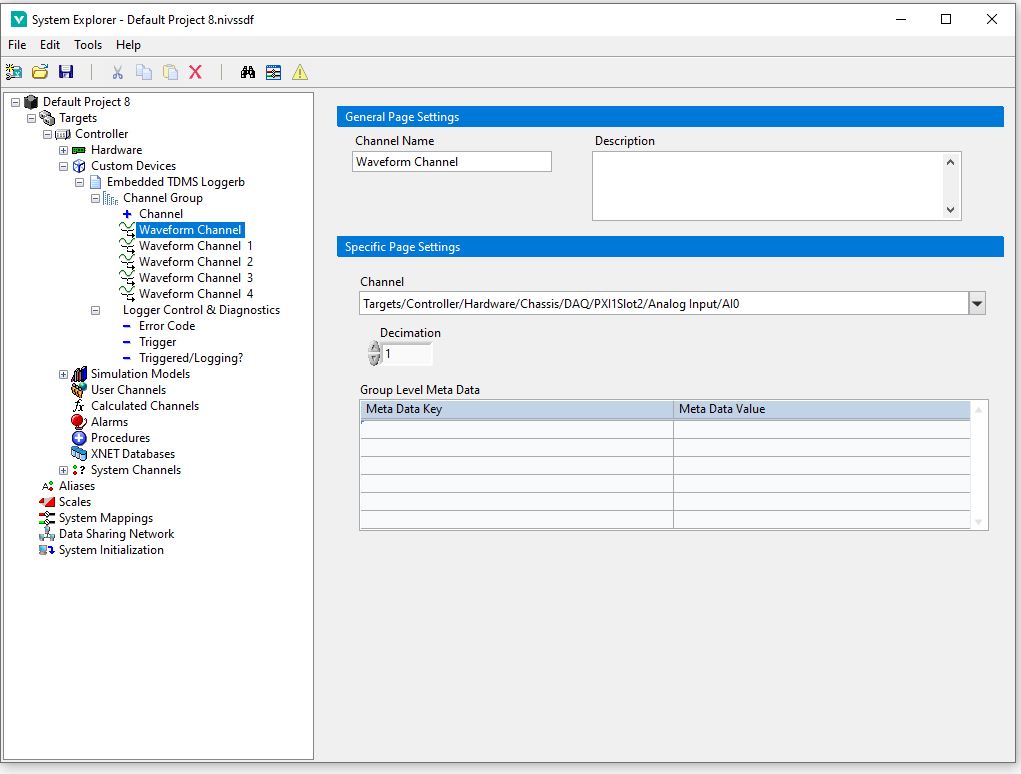This screenshot has height=774, width=1021.
Task: Open the Tools menu
Action: point(88,45)
